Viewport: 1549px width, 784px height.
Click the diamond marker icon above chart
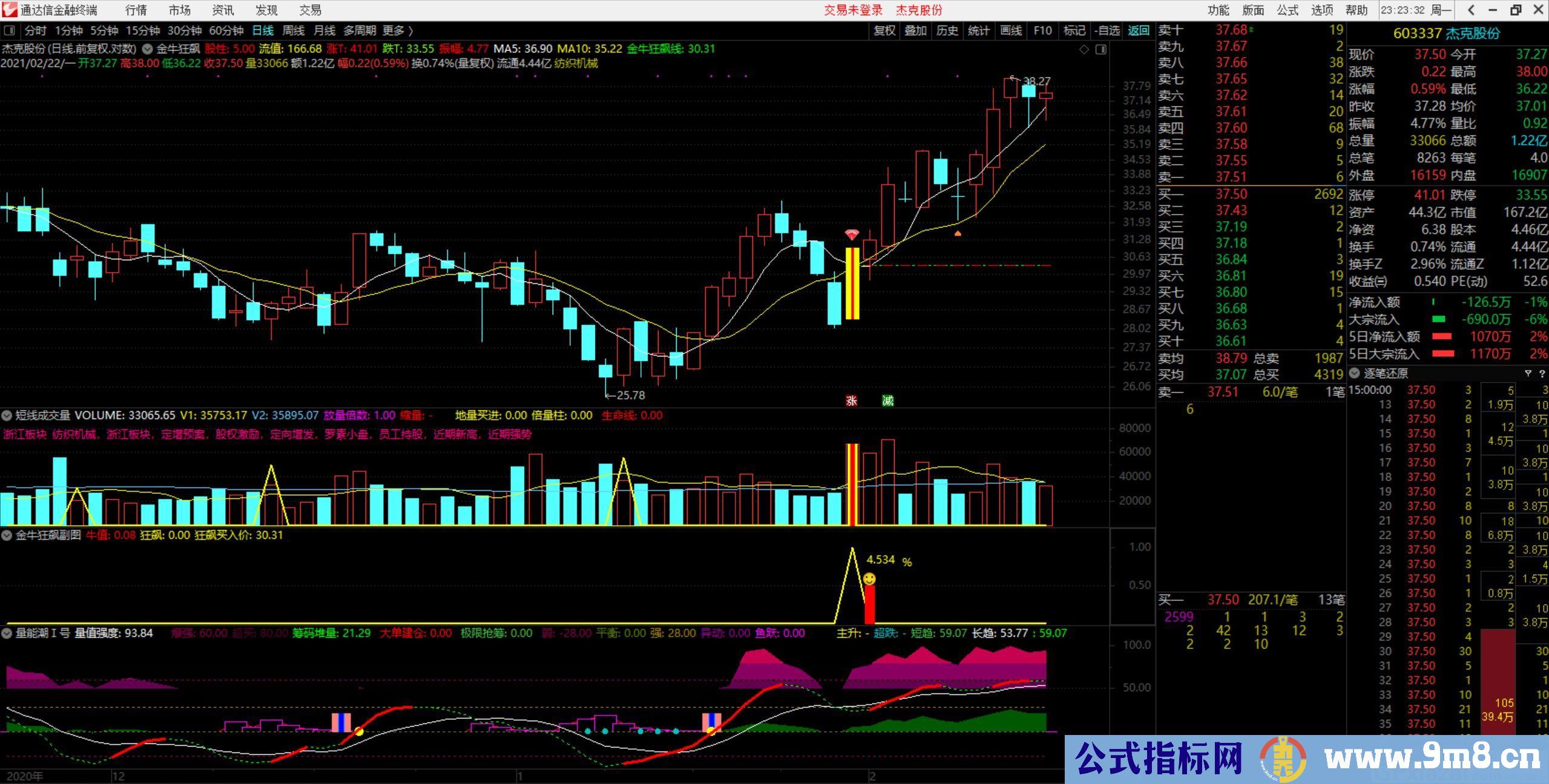(1084, 49)
